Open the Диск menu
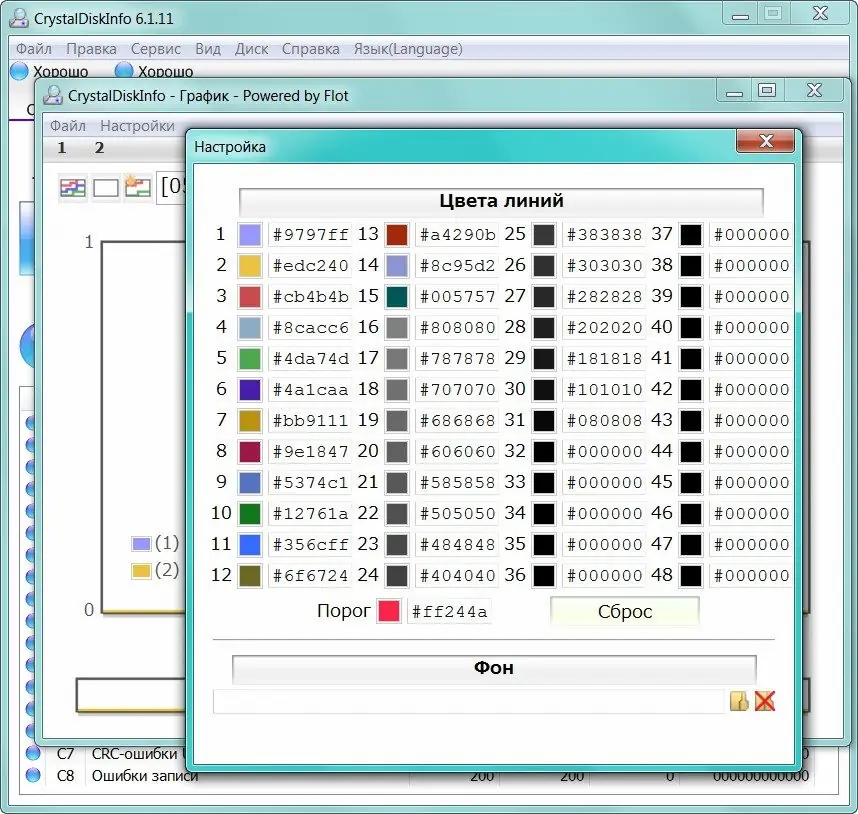This screenshot has height=814, width=858. click(251, 49)
